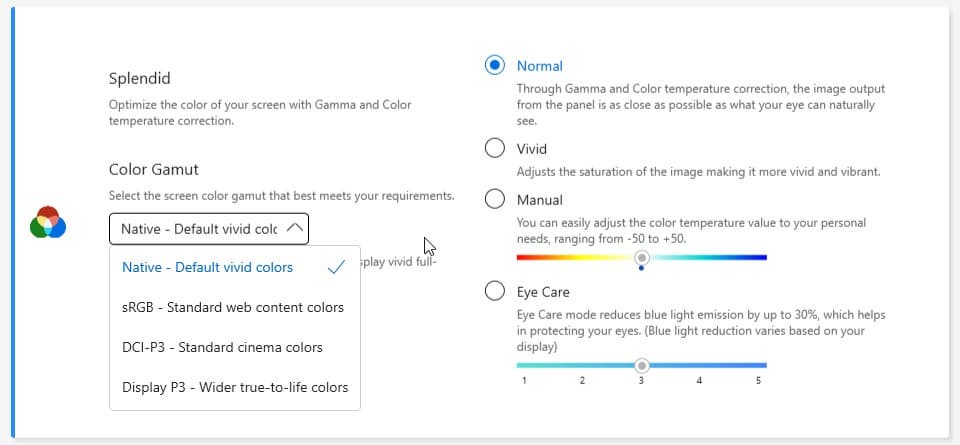Click the Normal mode label text
Viewport: 960px width, 445px height.
click(x=540, y=66)
